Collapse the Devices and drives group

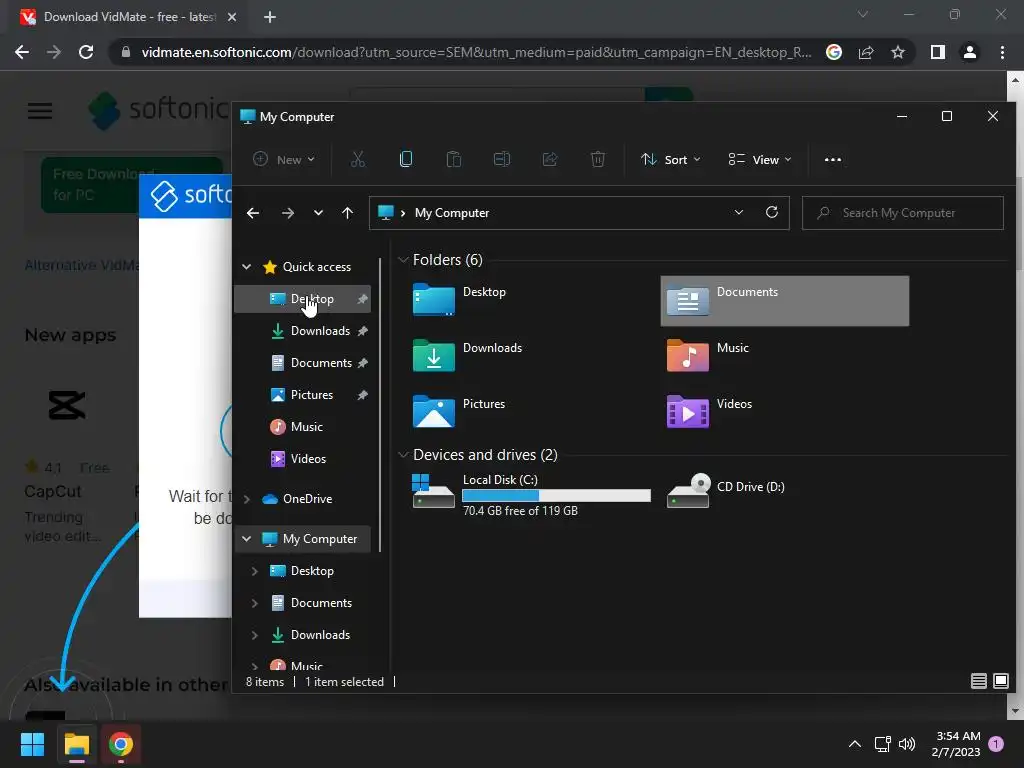[403, 455]
